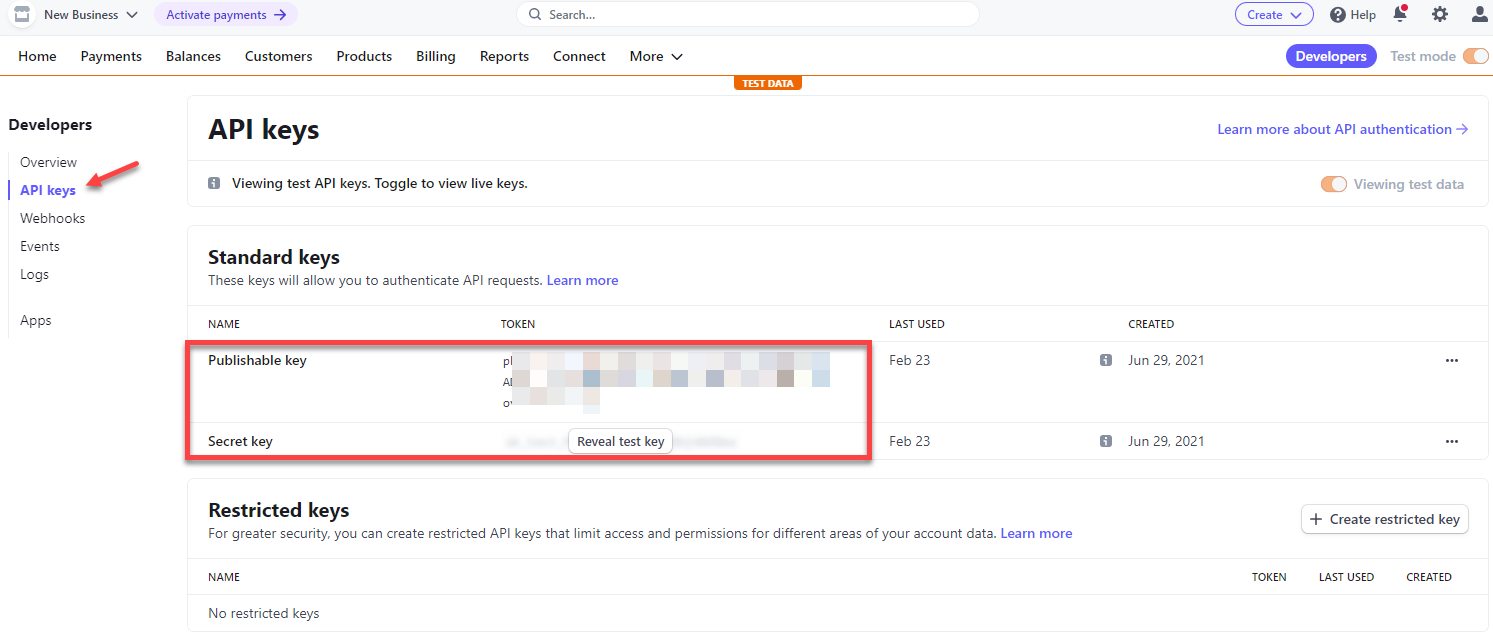Click info icon beside Viewing test API keys
This screenshot has width=1493, height=637.
tap(214, 184)
